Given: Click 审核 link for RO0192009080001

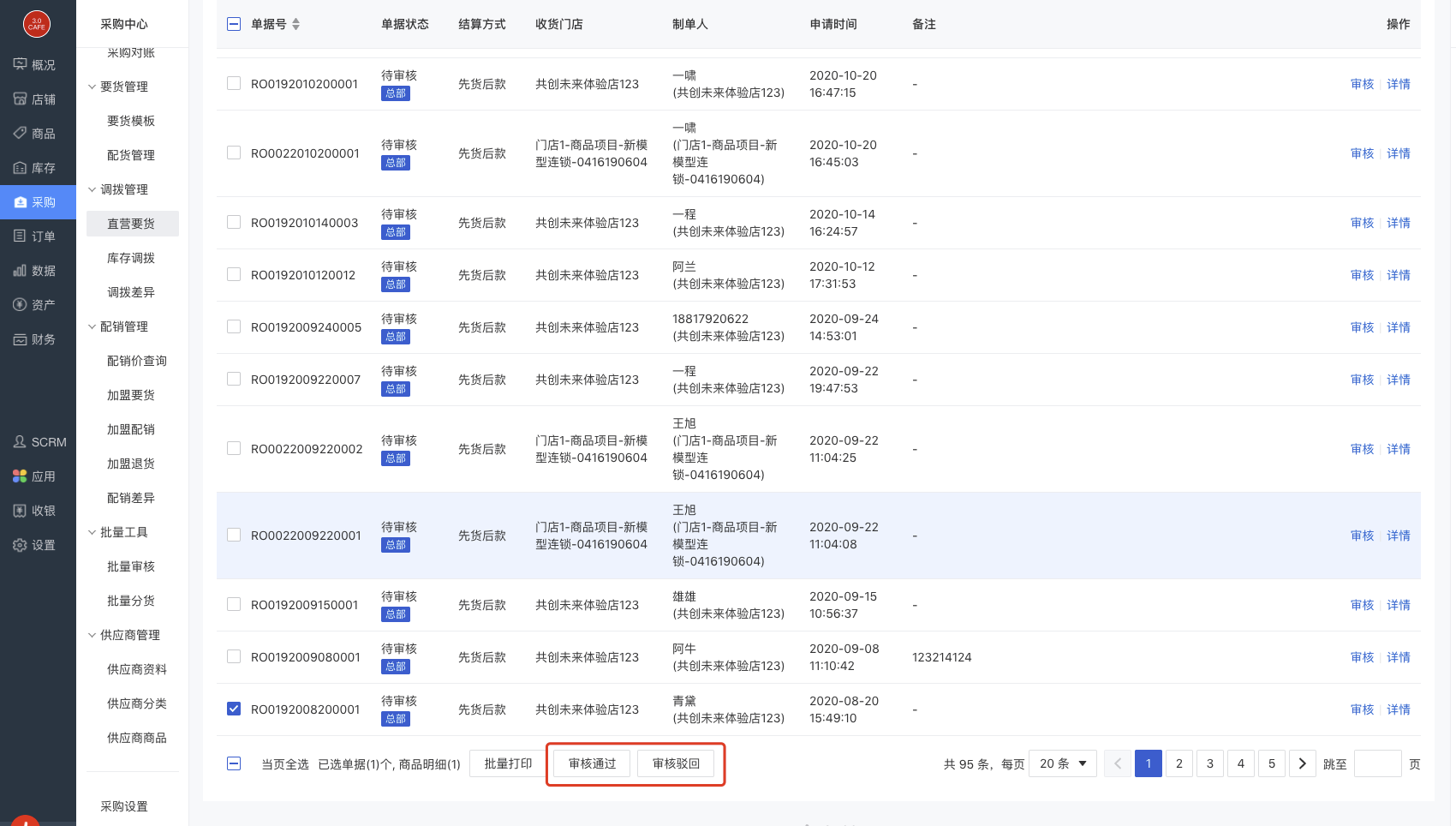Looking at the screenshot, I should pos(1362,657).
